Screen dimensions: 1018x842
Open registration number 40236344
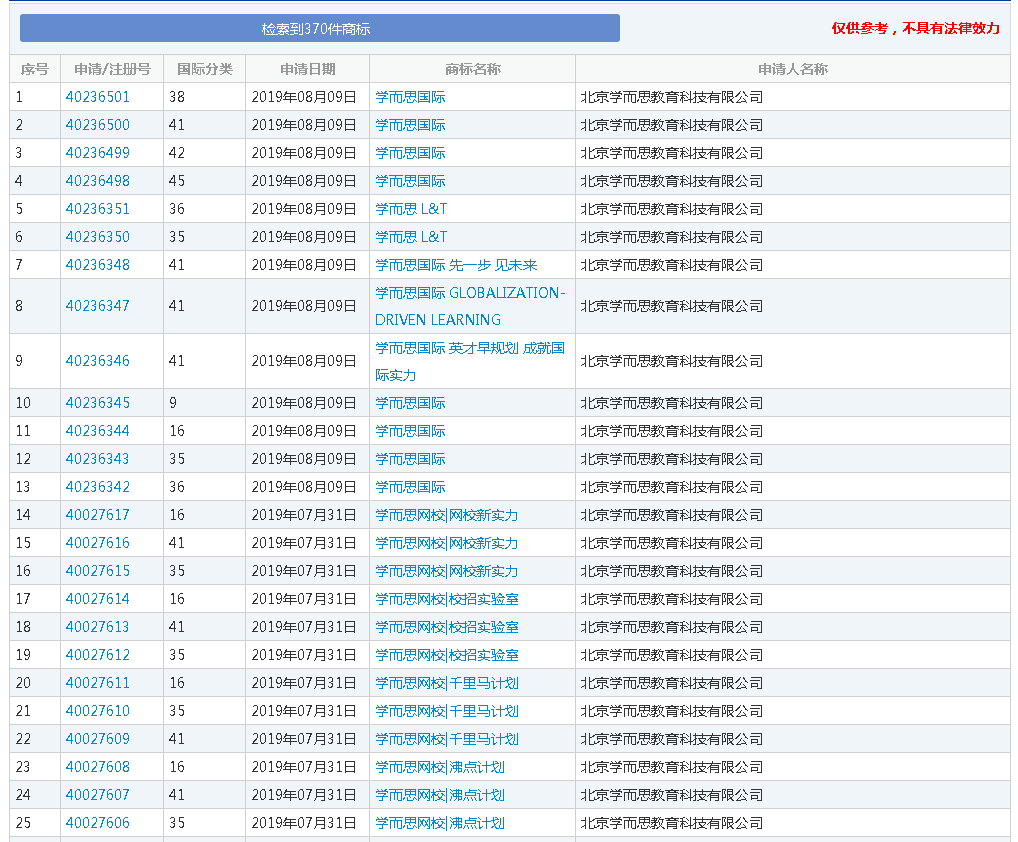[97, 430]
